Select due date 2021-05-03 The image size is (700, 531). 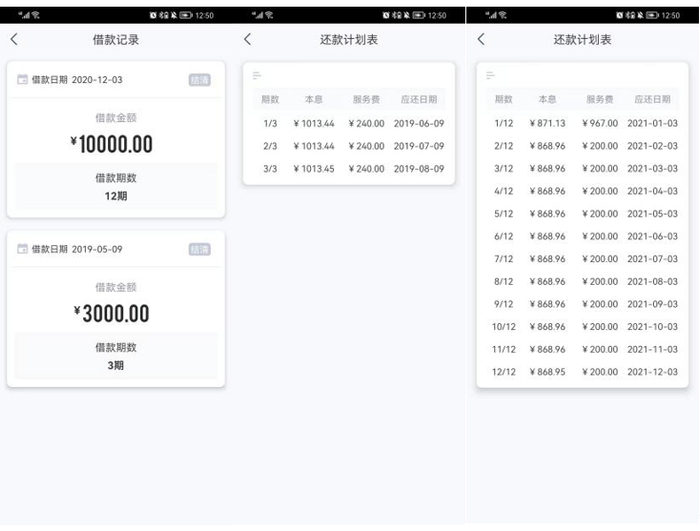pyautogui.click(x=652, y=214)
